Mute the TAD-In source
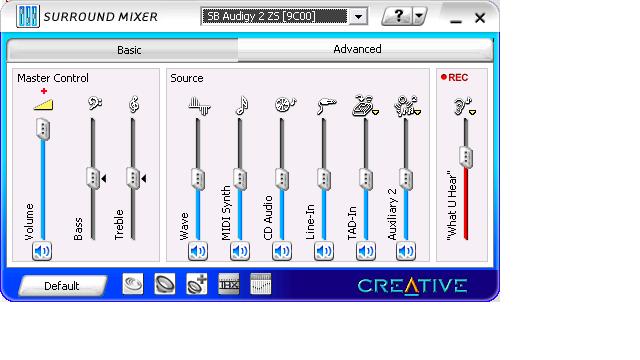Image resolution: width=640 pixels, height=360 pixels. click(x=366, y=251)
